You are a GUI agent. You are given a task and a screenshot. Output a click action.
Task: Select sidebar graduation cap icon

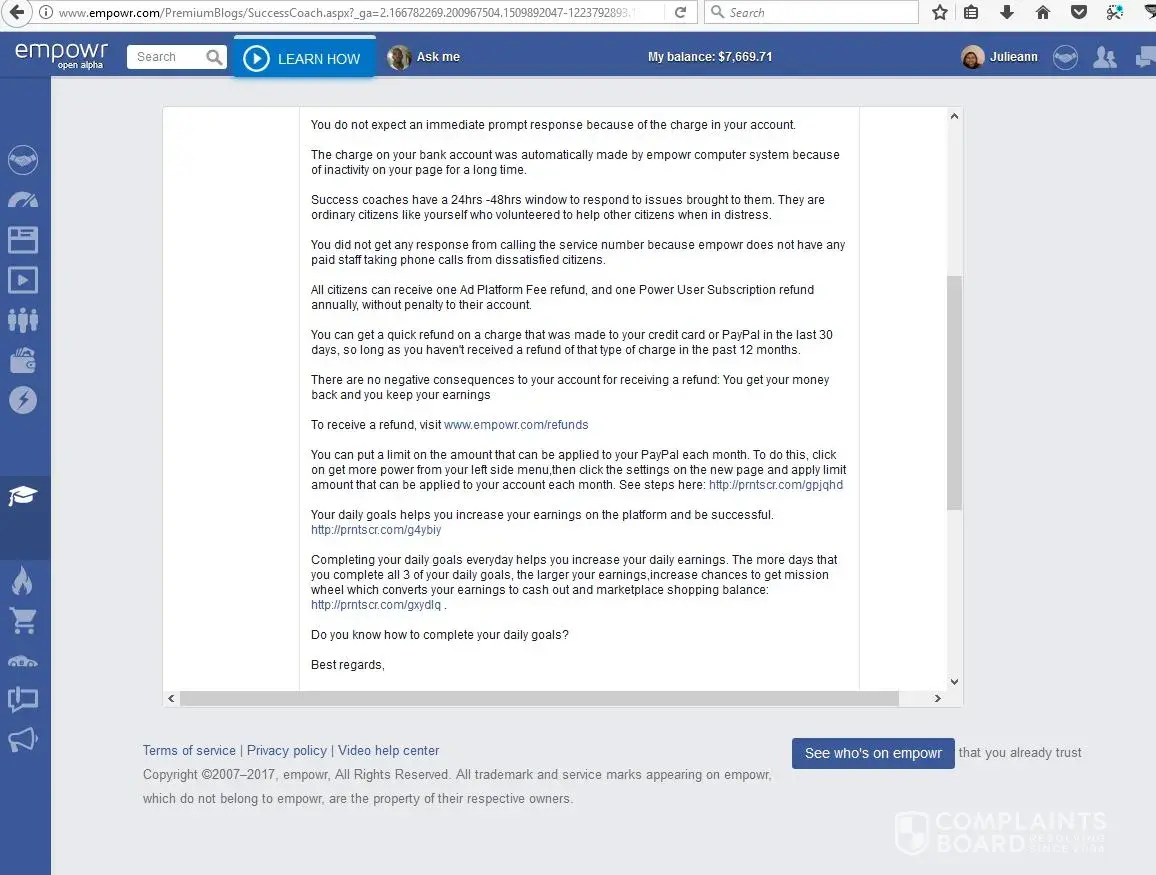point(23,496)
